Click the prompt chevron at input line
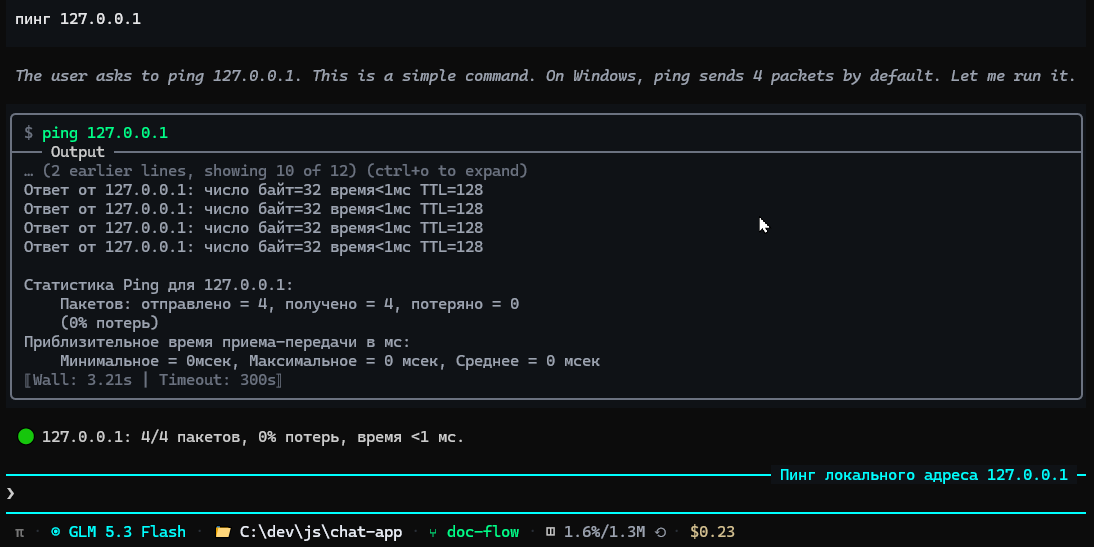The height and width of the screenshot is (547, 1094). [10, 494]
